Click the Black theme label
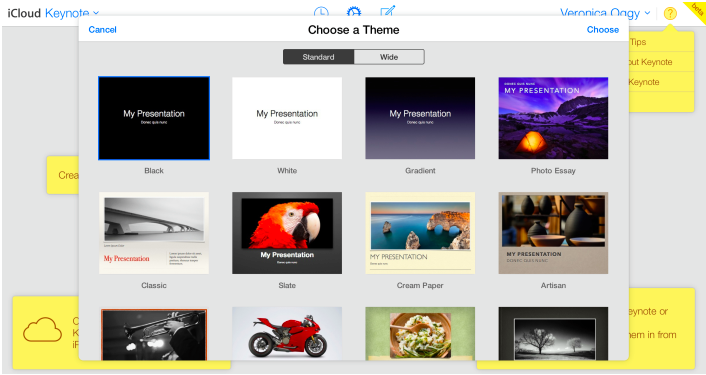 coord(154,171)
